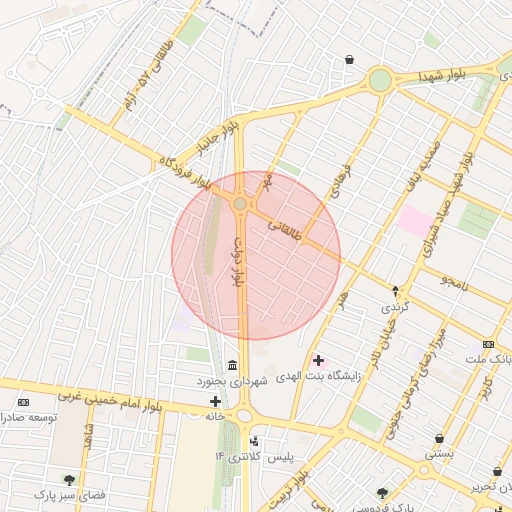Select the roundabout near پلیس کلانتری
This screenshot has width=512, height=512.
click(x=244, y=416)
